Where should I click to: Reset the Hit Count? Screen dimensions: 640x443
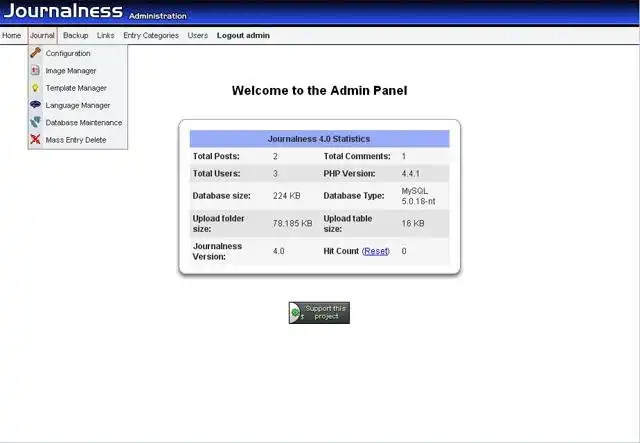(x=376, y=251)
